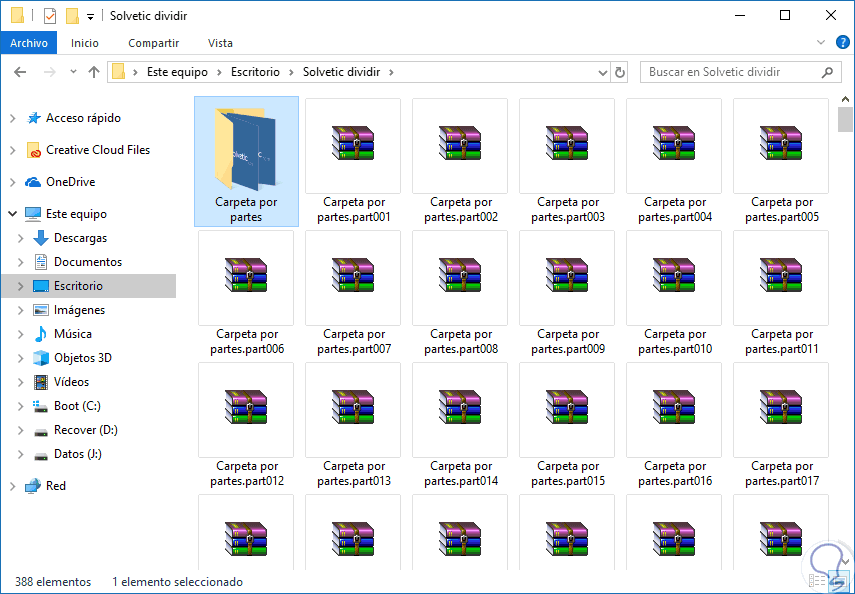The height and width of the screenshot is (594, 855).
Task: Click the New folder quick access icon
Action: coord(72,16)
